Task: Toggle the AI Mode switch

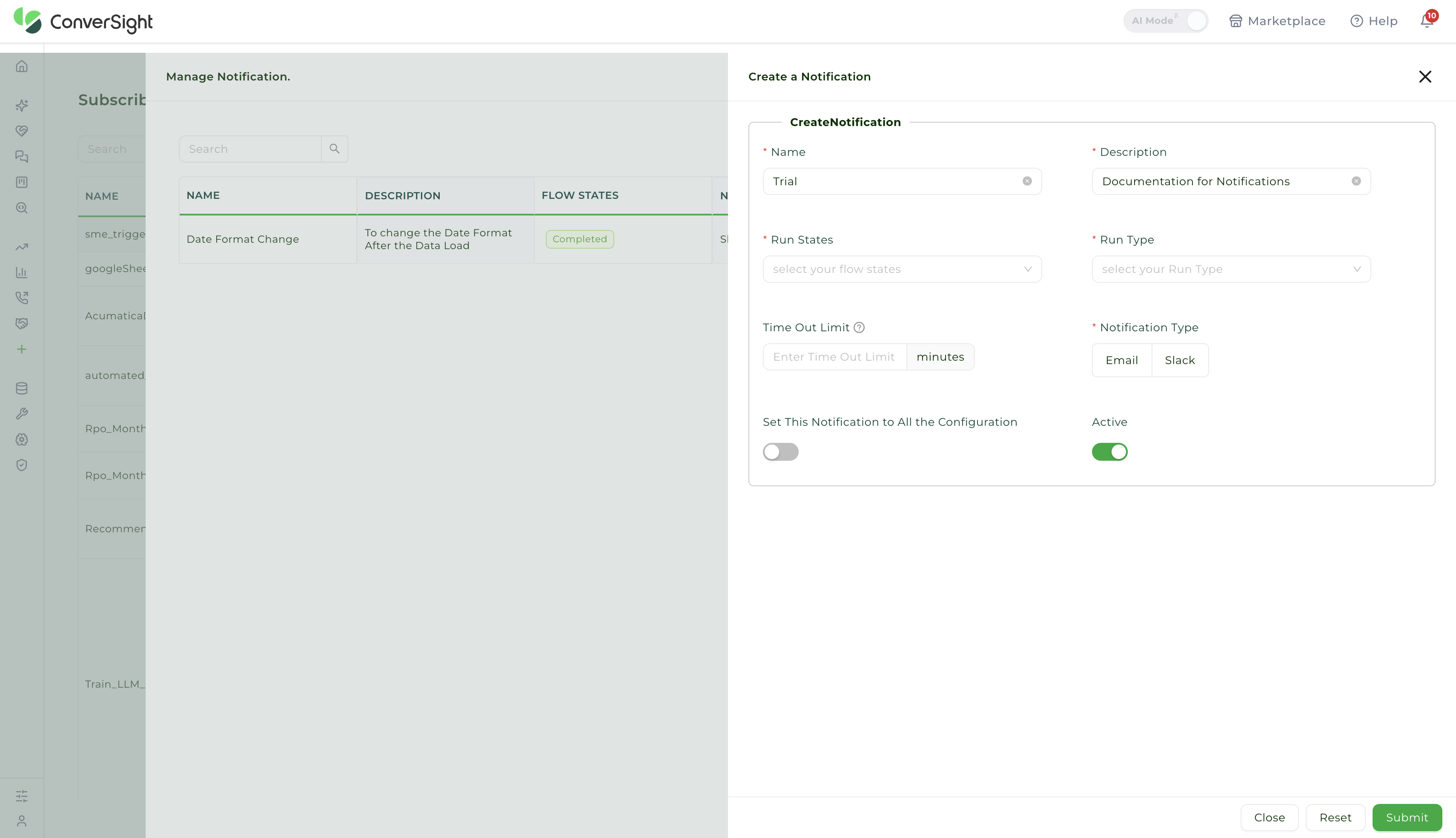Action: [1166, 21]
